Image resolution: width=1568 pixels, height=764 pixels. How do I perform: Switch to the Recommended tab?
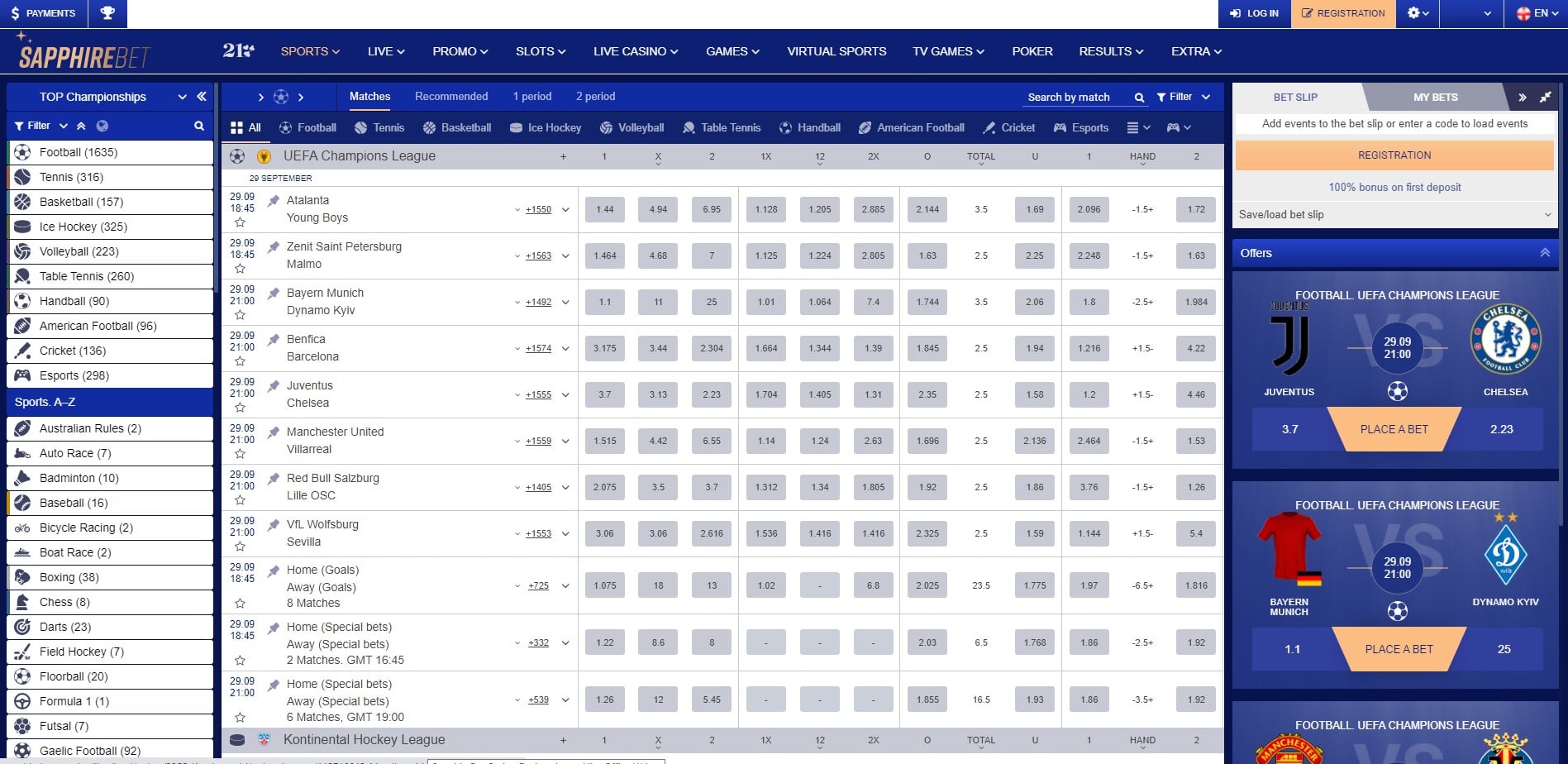point(451,97)
